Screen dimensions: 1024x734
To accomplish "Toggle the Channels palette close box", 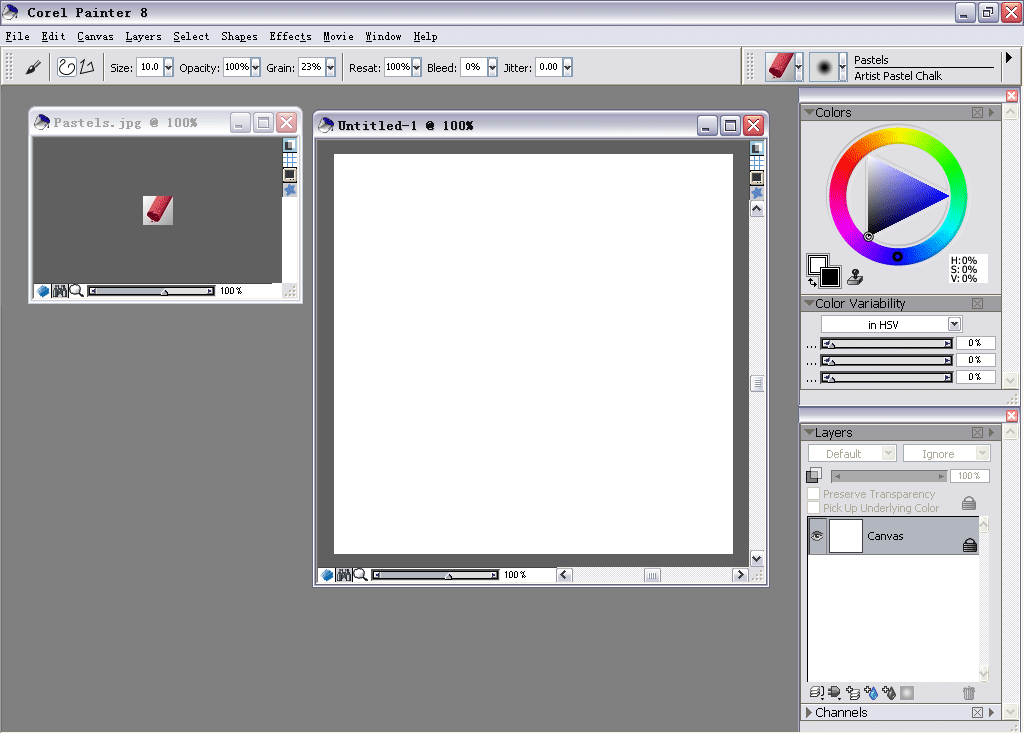I will pyautogui.click(x=977, y=712).
